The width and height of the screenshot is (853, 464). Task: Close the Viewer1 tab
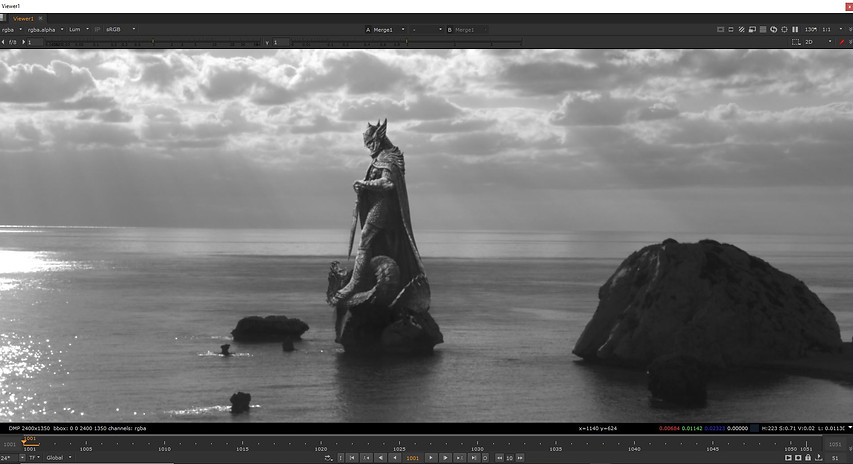coord(40,18)
